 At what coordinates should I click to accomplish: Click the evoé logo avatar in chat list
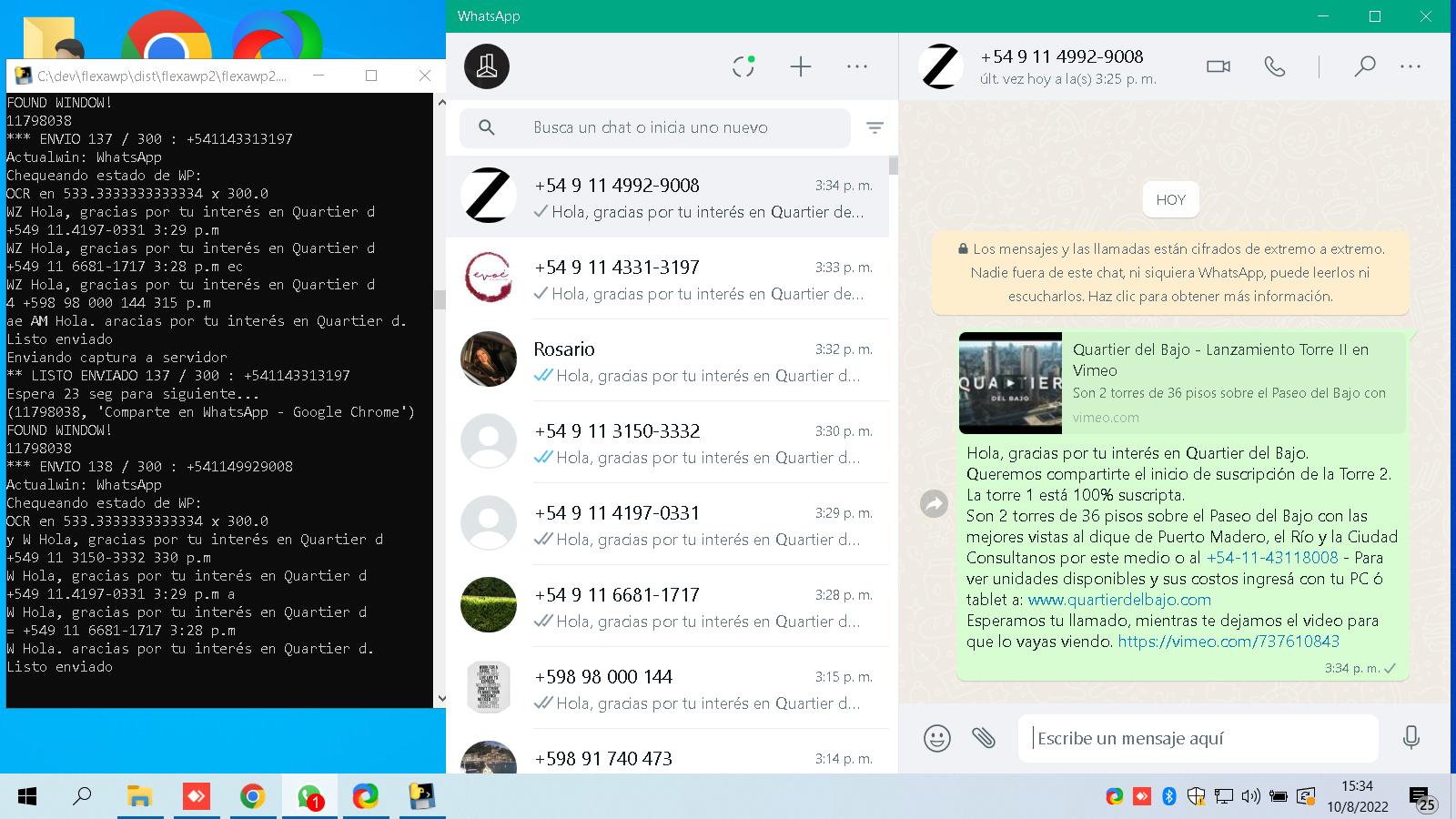point(489,277)
